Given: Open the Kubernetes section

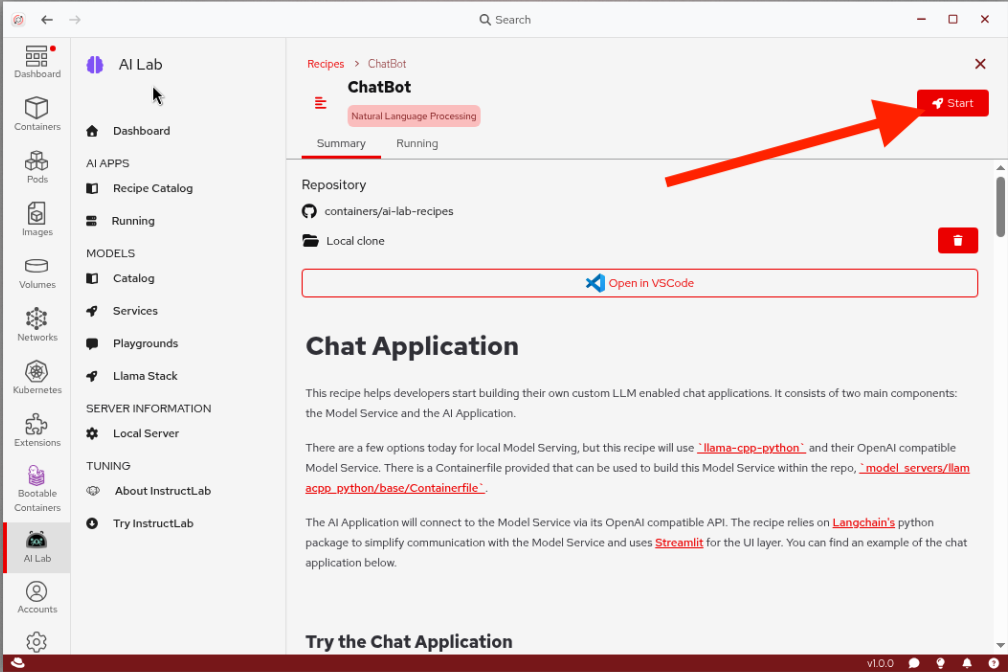Looking at the screenshot, I should click(36, 377).
